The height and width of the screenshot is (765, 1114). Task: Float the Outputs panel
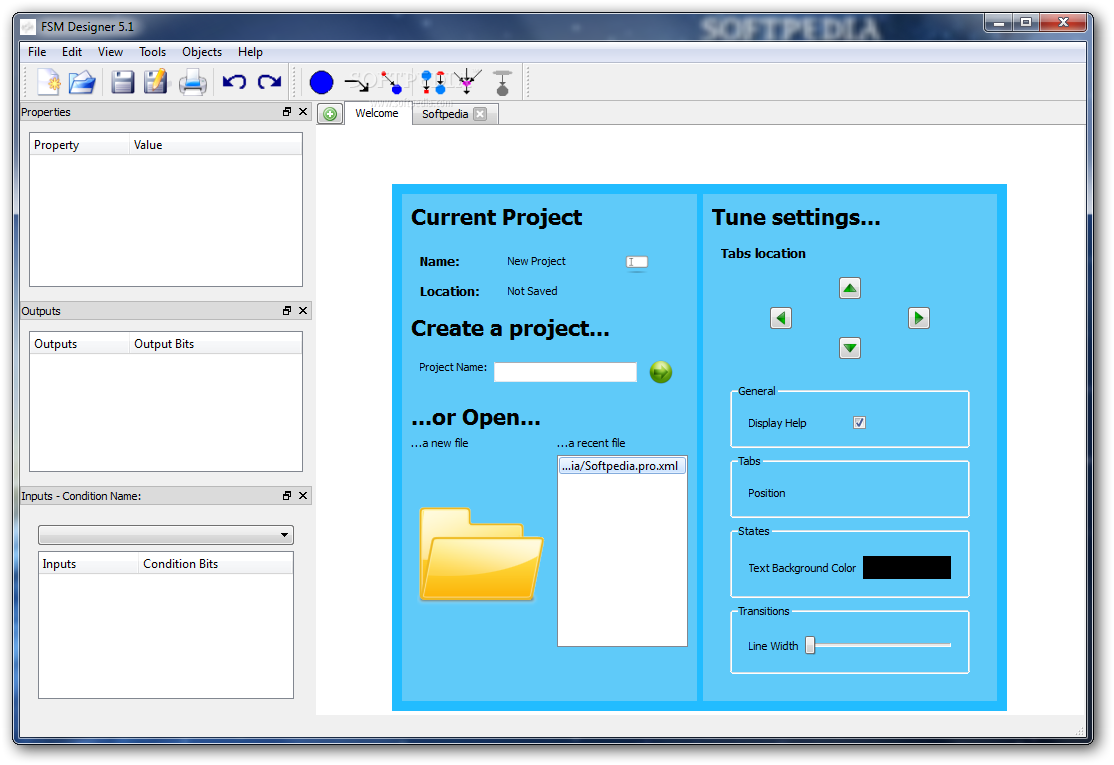[287, 310]
